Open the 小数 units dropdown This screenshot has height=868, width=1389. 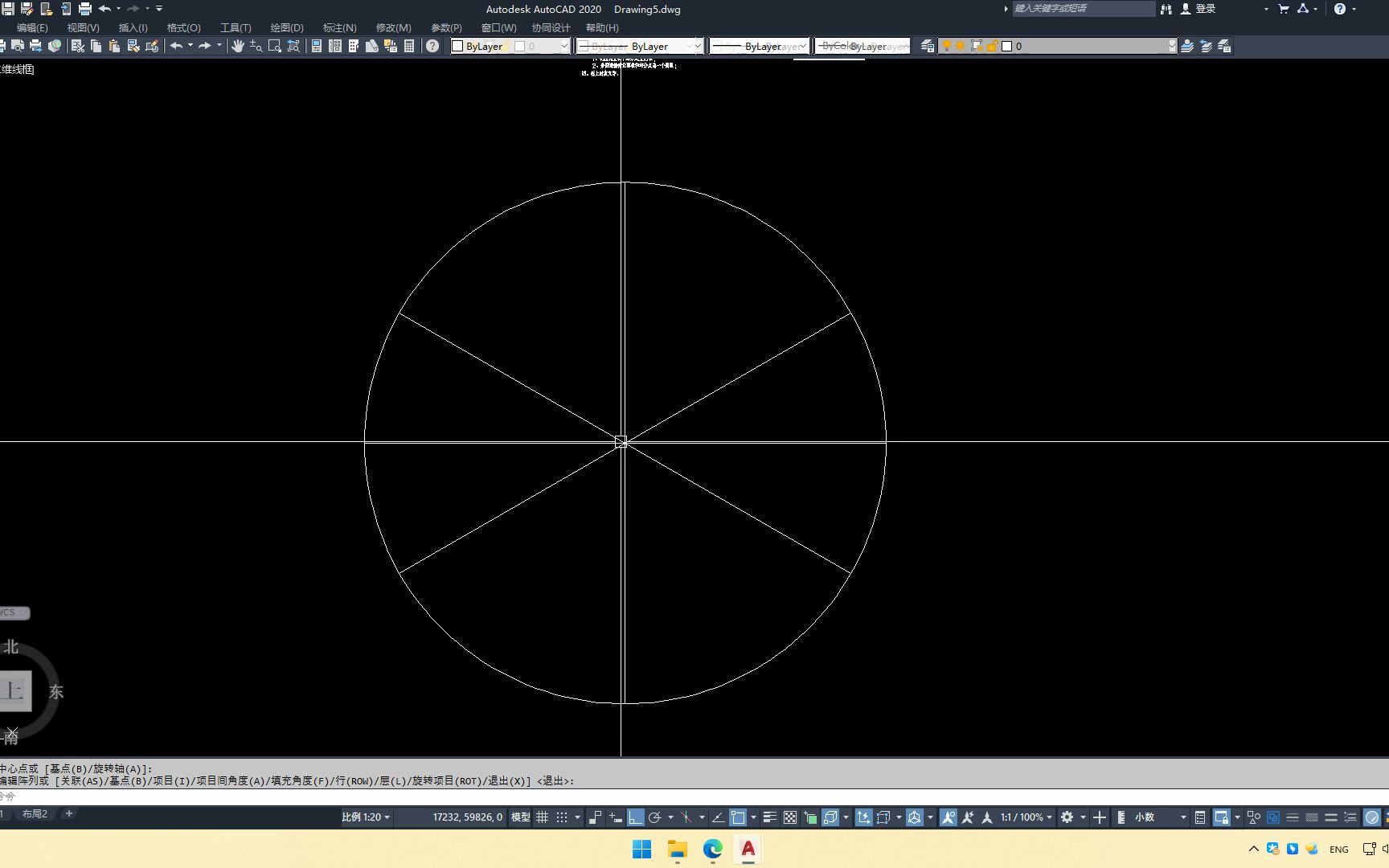(x=1161, y=817)
